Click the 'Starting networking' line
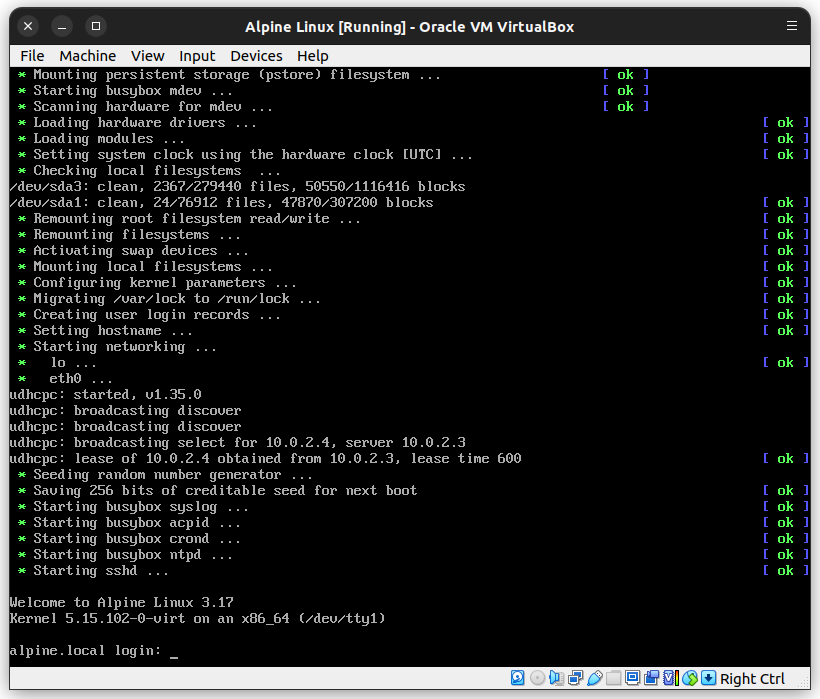 pyautogui.click(x=117, y=347)
